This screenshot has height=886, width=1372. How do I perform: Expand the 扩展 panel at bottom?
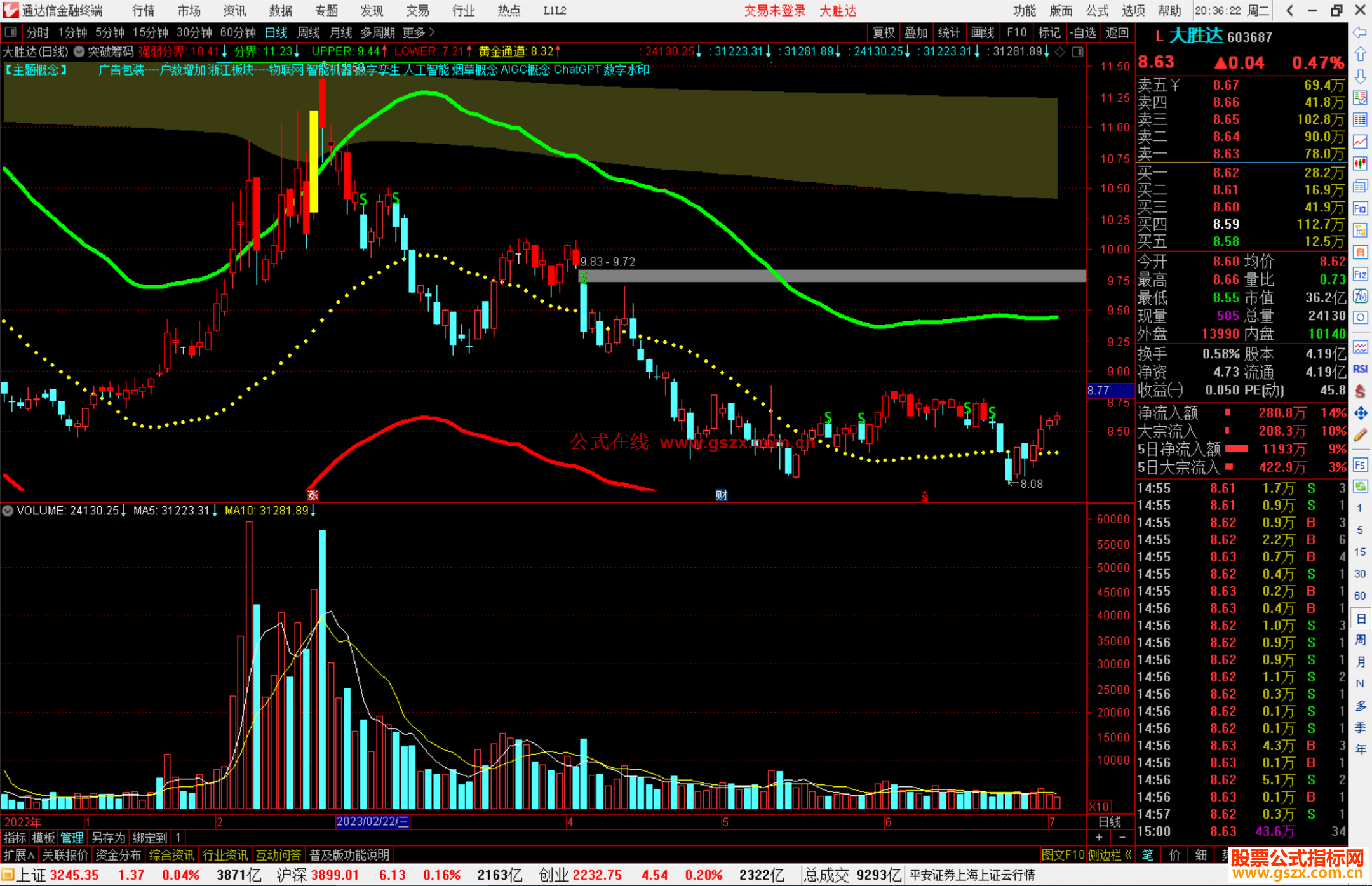tap(19, 855)
